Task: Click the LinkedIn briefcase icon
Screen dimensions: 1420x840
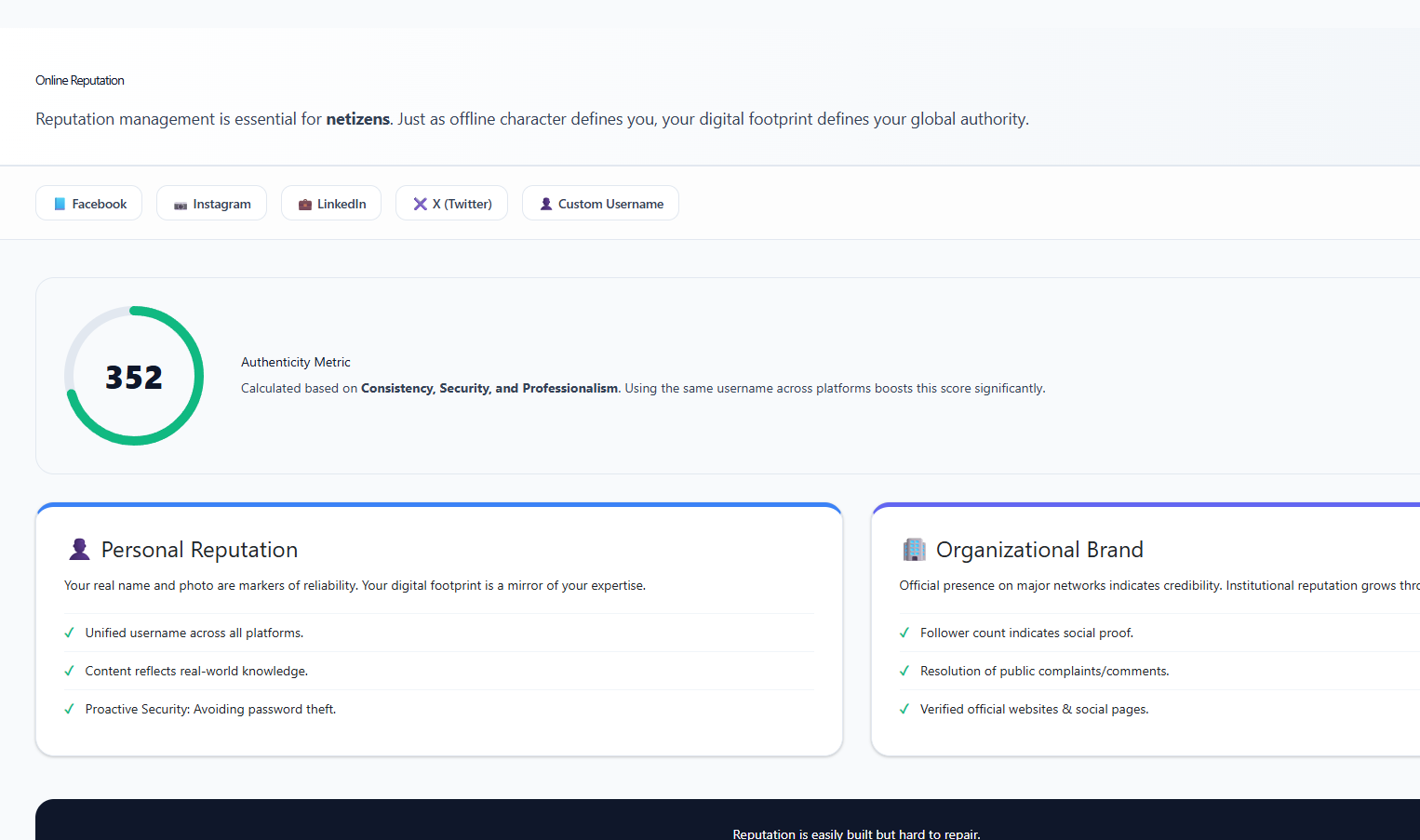Action: 304,204
